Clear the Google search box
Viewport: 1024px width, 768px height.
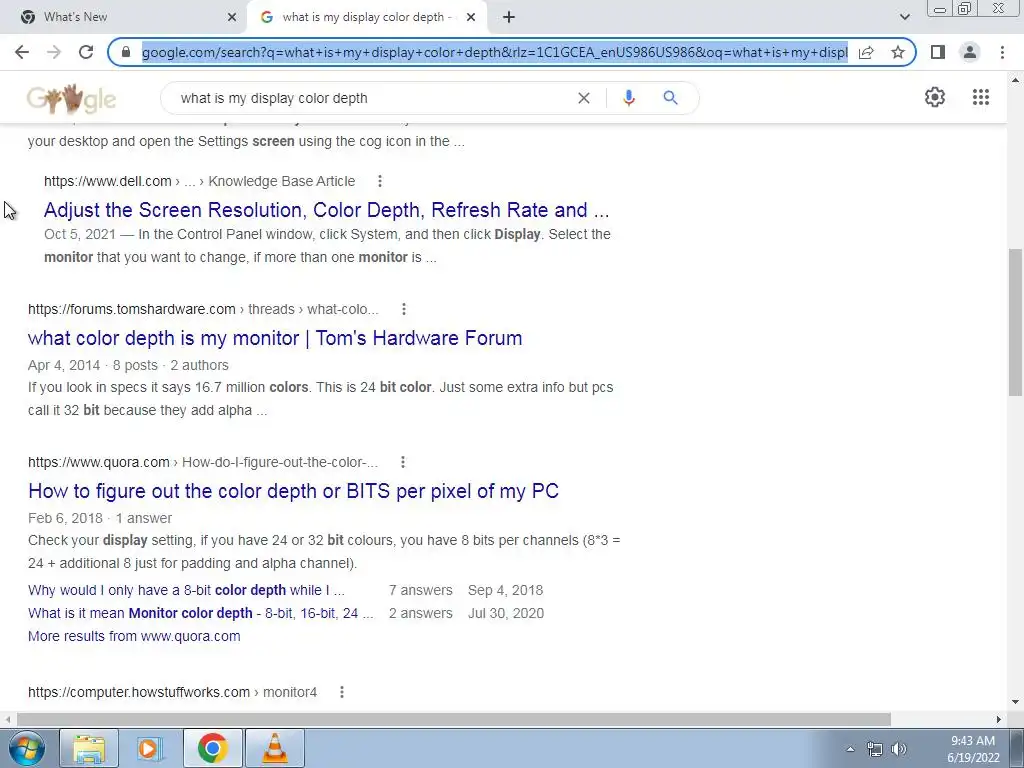584,98
